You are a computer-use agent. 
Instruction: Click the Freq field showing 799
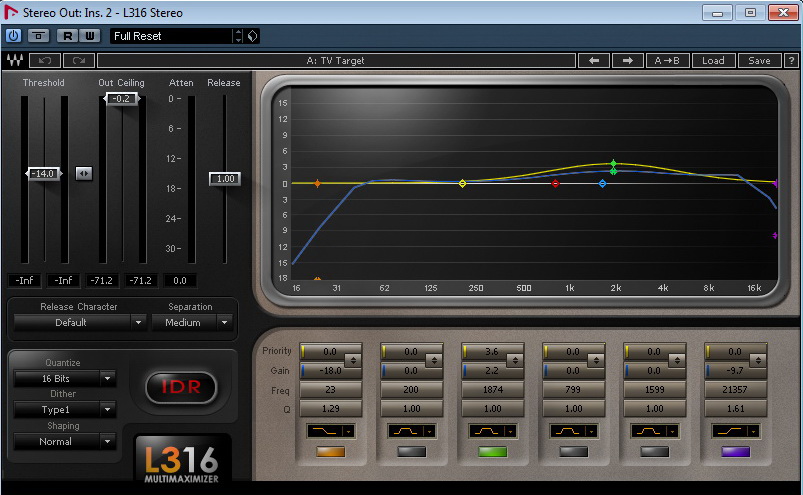[x=573, y=390]
